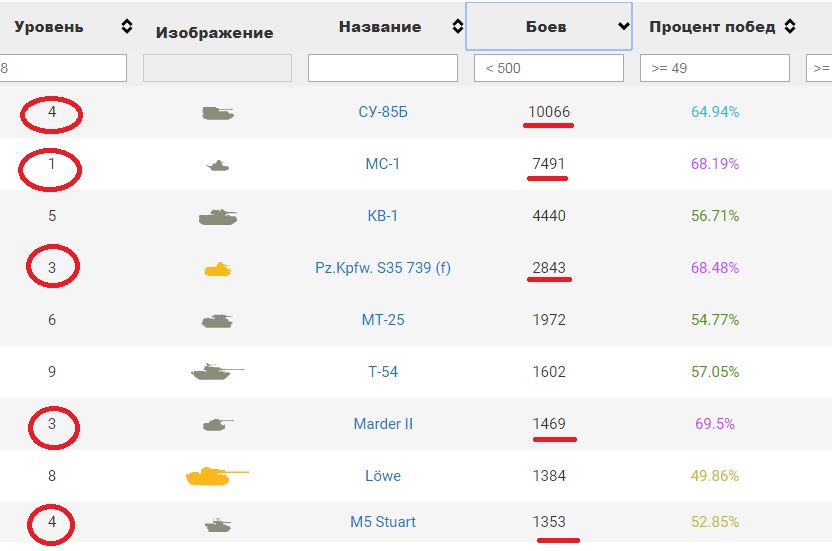Click the Т-54 tank silhouette icon
The height and width of the screenshot is (551, 832).
pos(218,372)
